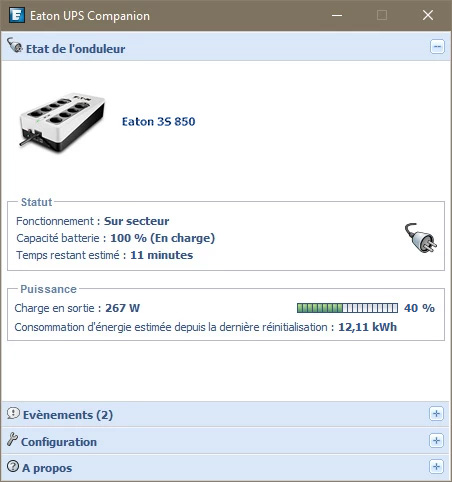Click the Statut group title

click(37, 202)
